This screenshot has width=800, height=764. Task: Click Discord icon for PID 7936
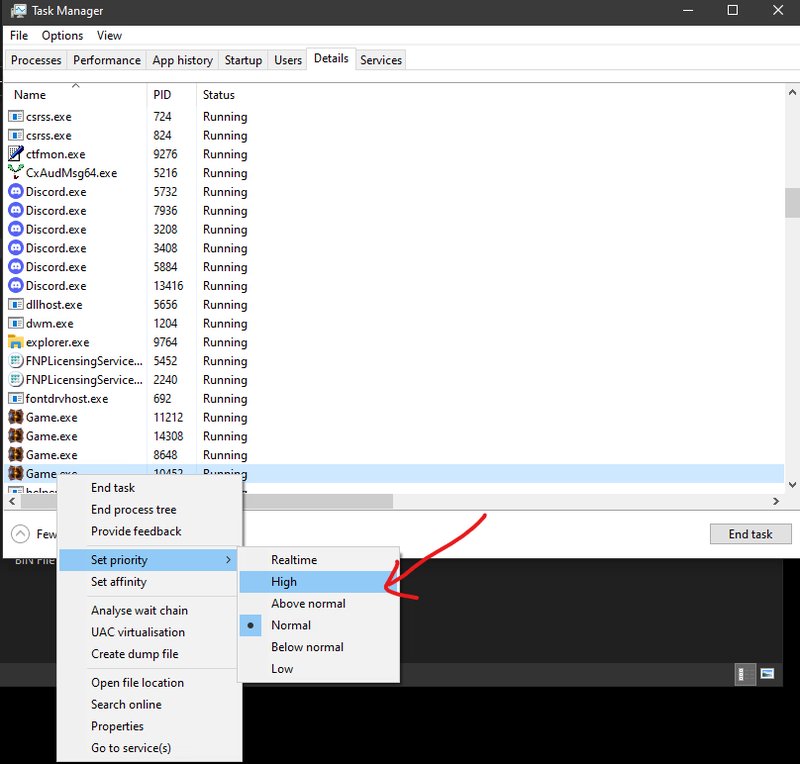click(16, 210)
